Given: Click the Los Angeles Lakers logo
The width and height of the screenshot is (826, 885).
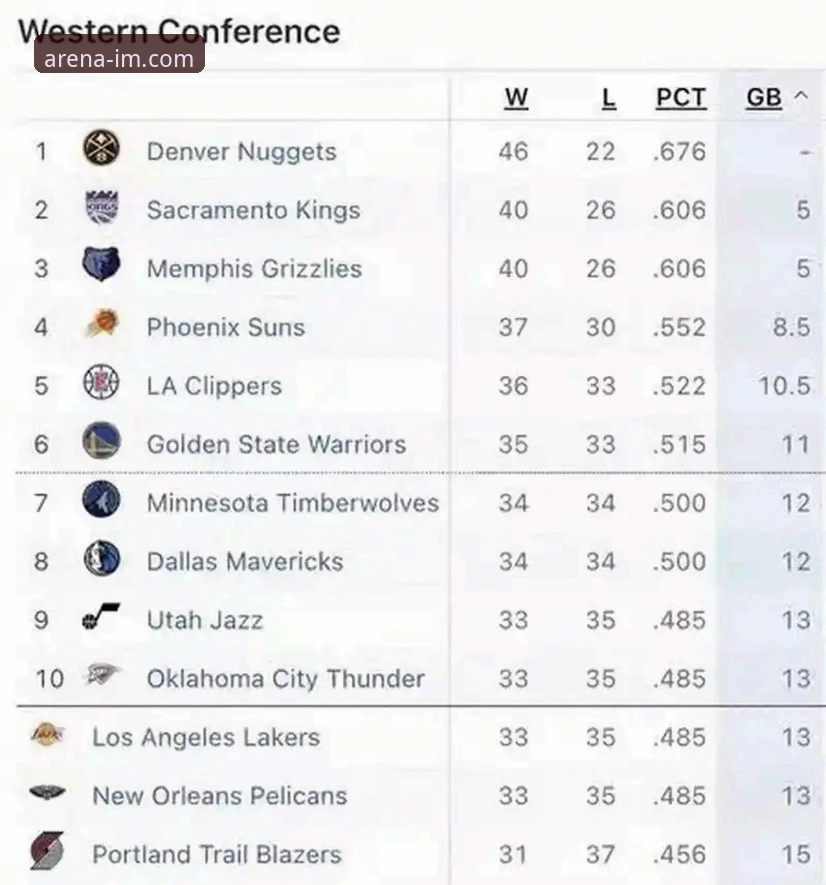Looking at the screenshot, I should (x=47, y=737).
